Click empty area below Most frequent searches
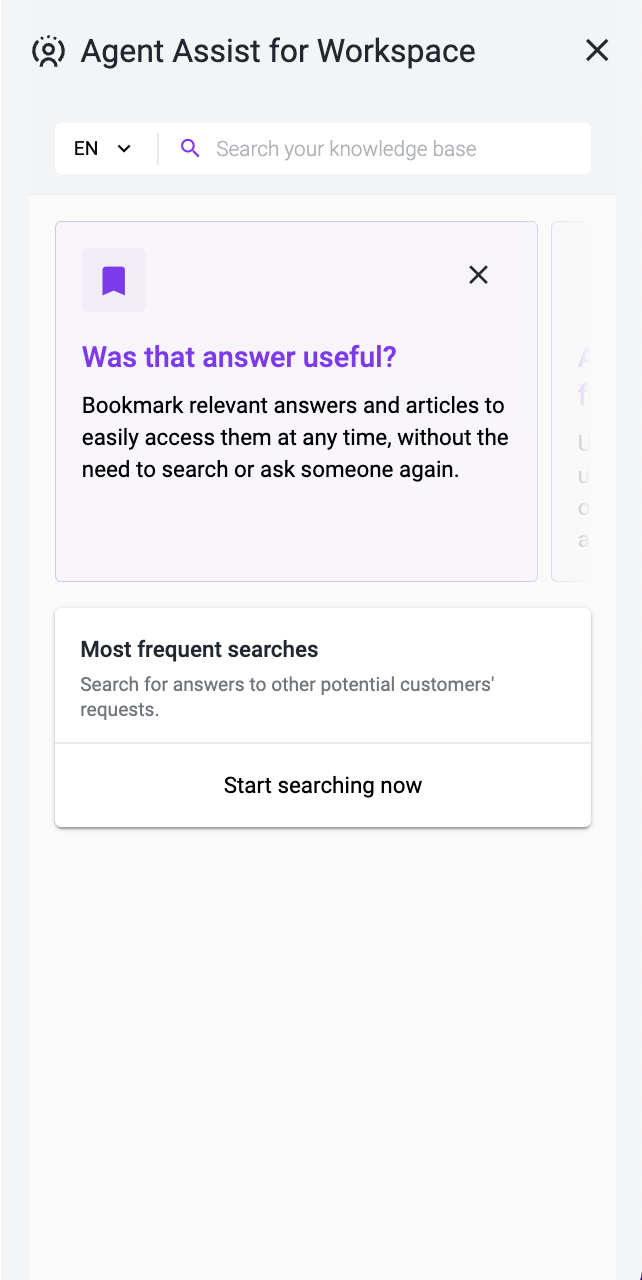Viewport: 642px width, 1280px height. (x=323, y=1050)
